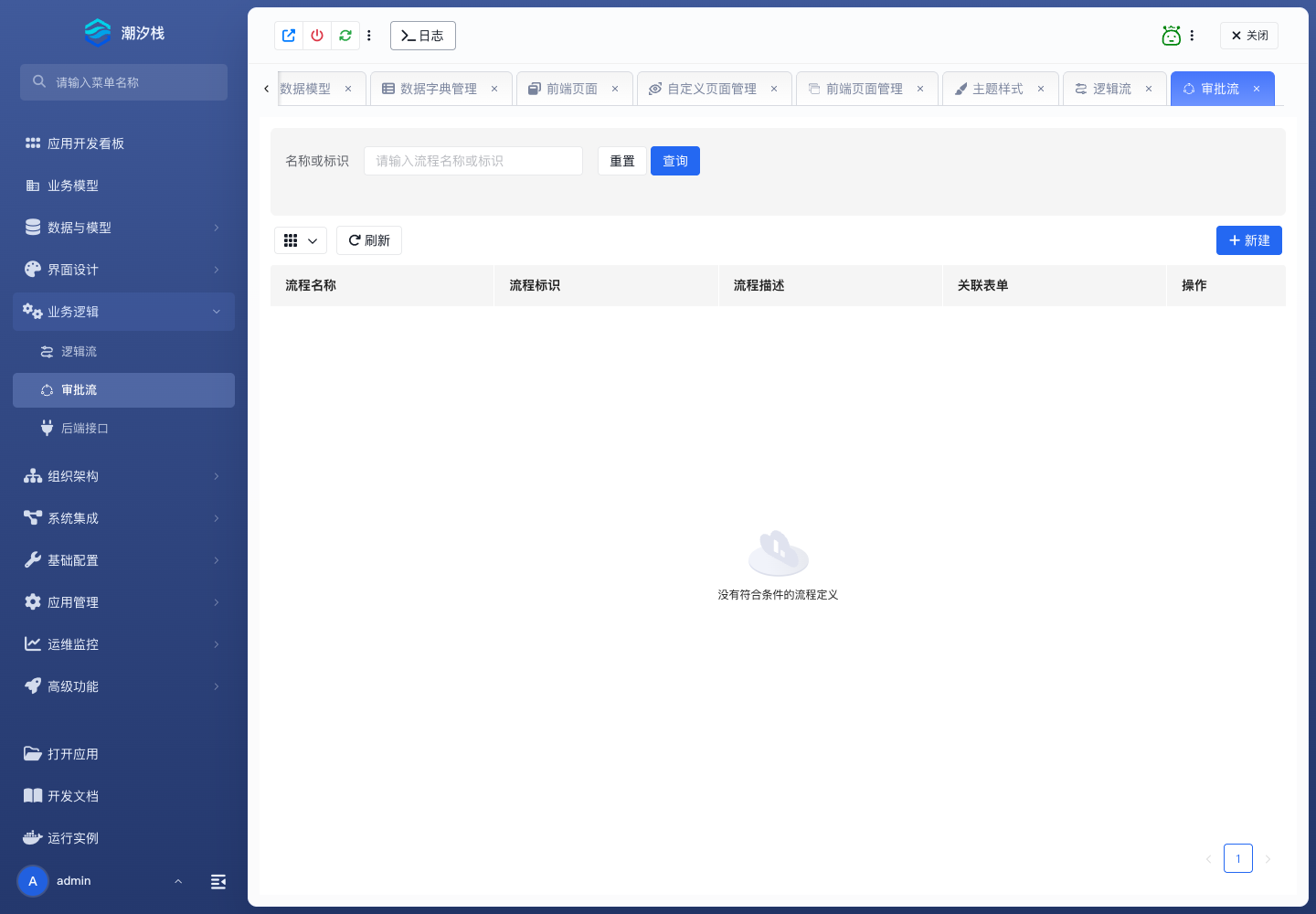Screen dimensions: 1316x914
Task: Close the 主题样式 tab
Action: click(1041, 89)
